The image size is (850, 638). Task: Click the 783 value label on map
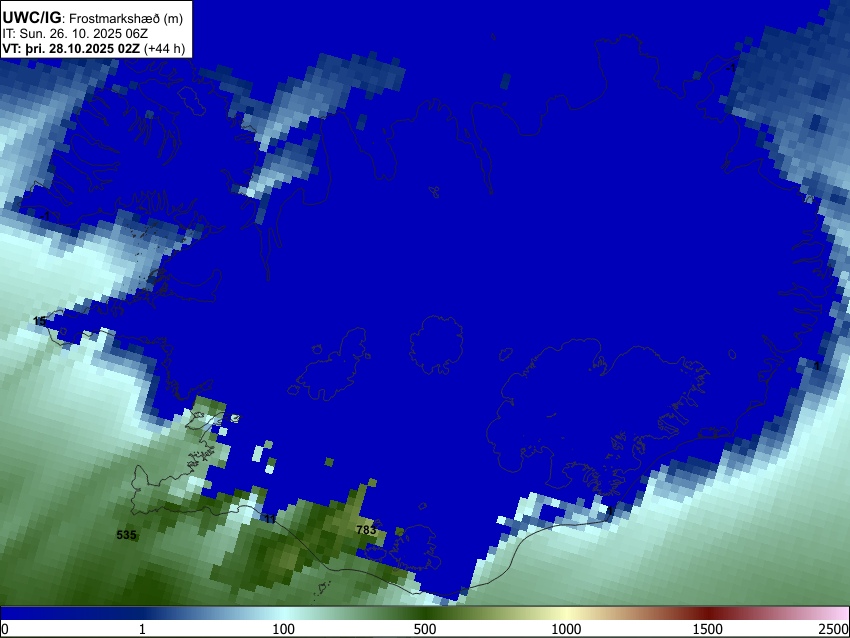(x=366, y=530)
